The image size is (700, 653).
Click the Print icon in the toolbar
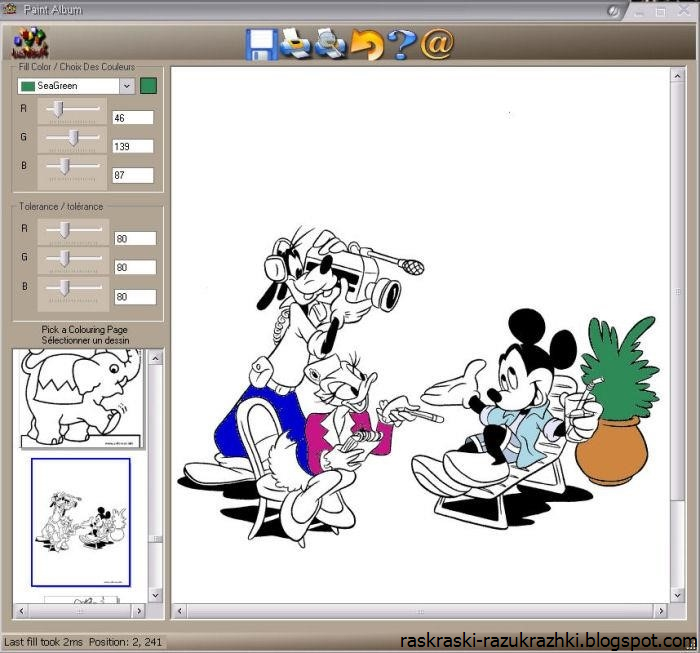pos(295,43)
